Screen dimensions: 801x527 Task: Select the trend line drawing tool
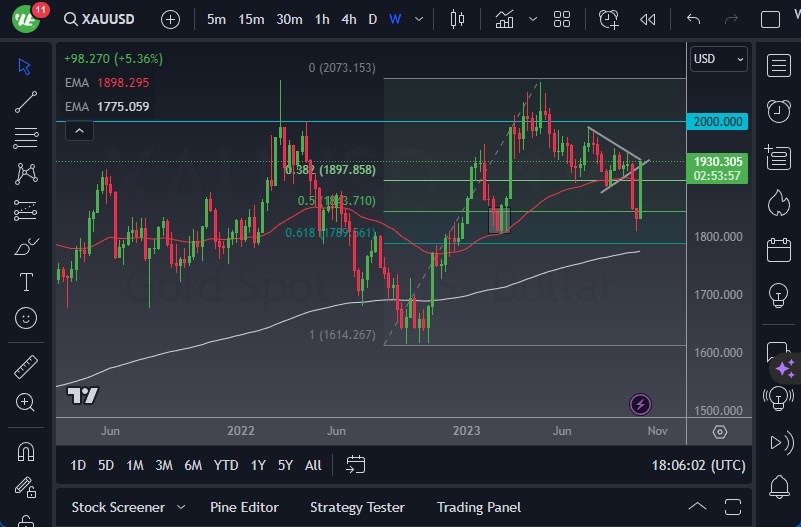pos(27,102)
